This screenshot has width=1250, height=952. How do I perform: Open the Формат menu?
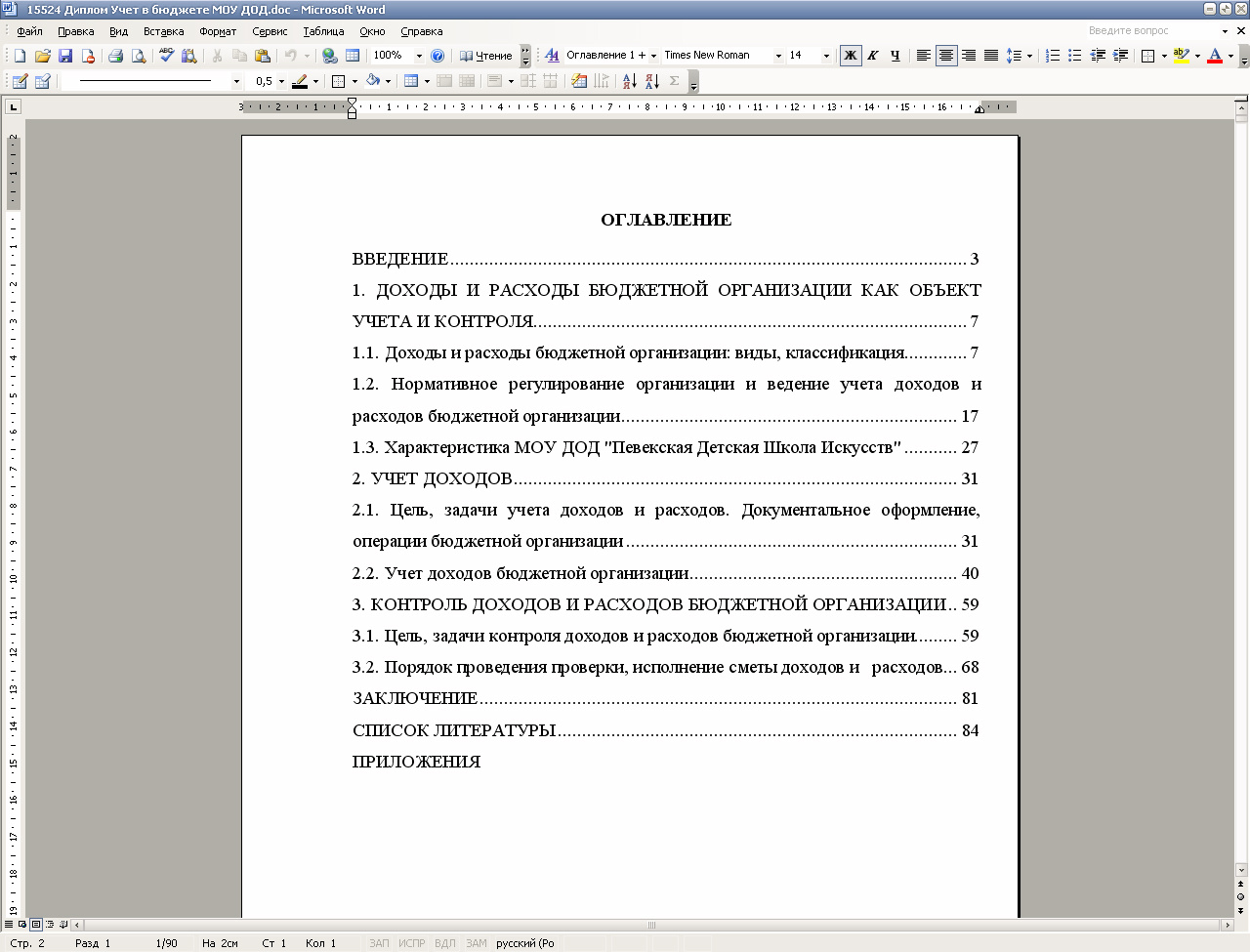[217, 31]
